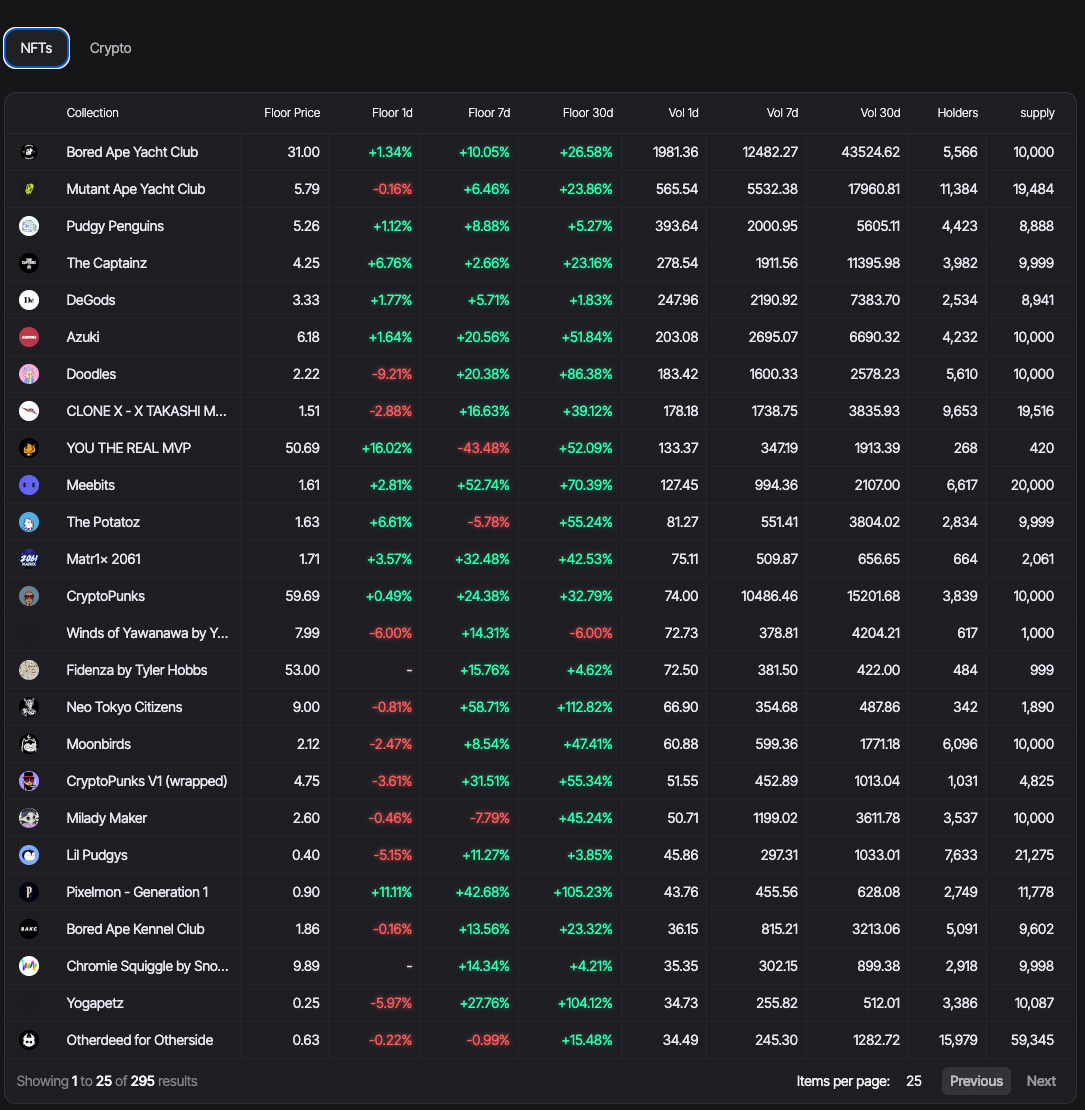
Task: Click the 1981.36 Vol 1d value
Action: point(675,152)
